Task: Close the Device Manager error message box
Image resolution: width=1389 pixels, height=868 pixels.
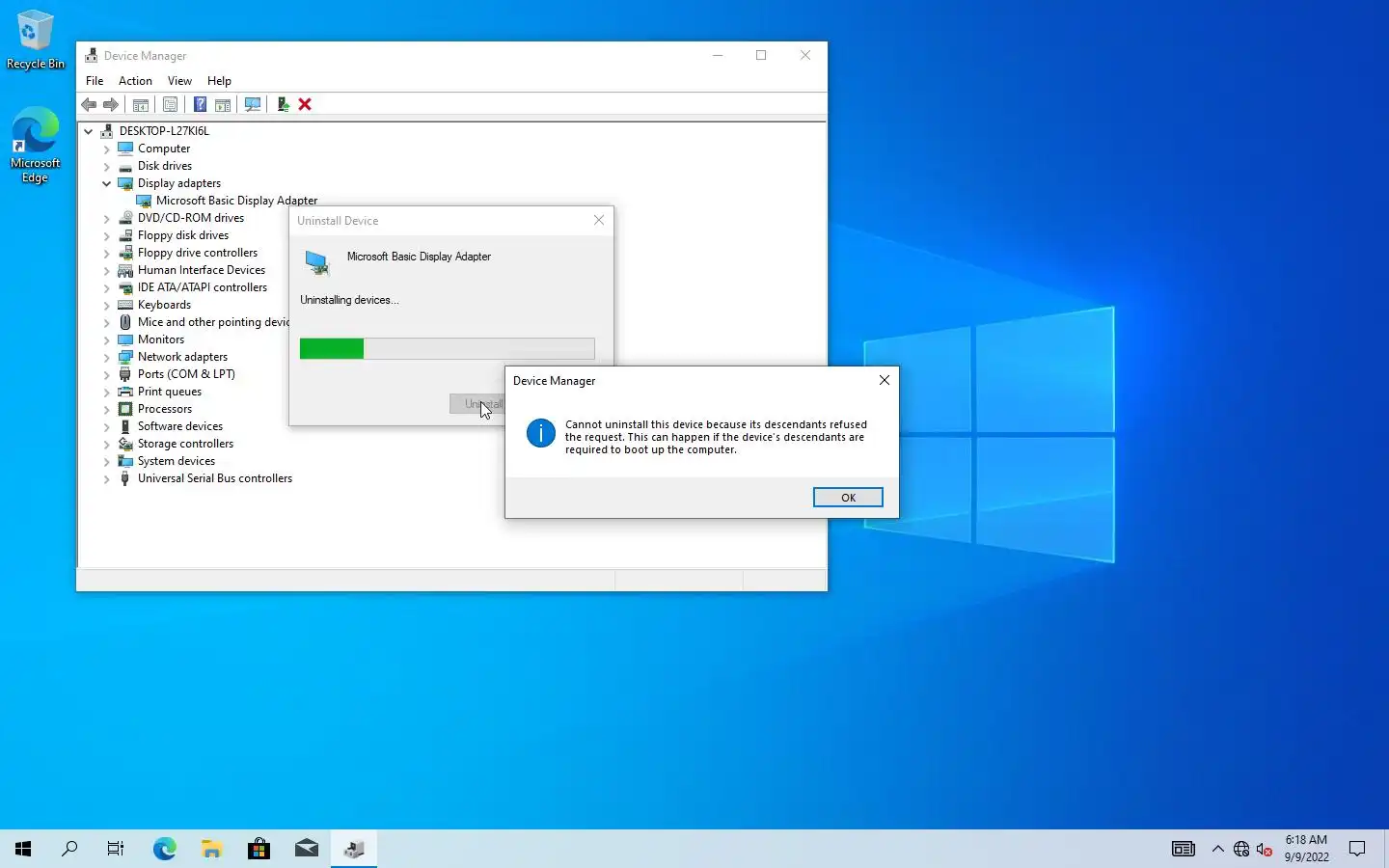Action: pos(885,380)
